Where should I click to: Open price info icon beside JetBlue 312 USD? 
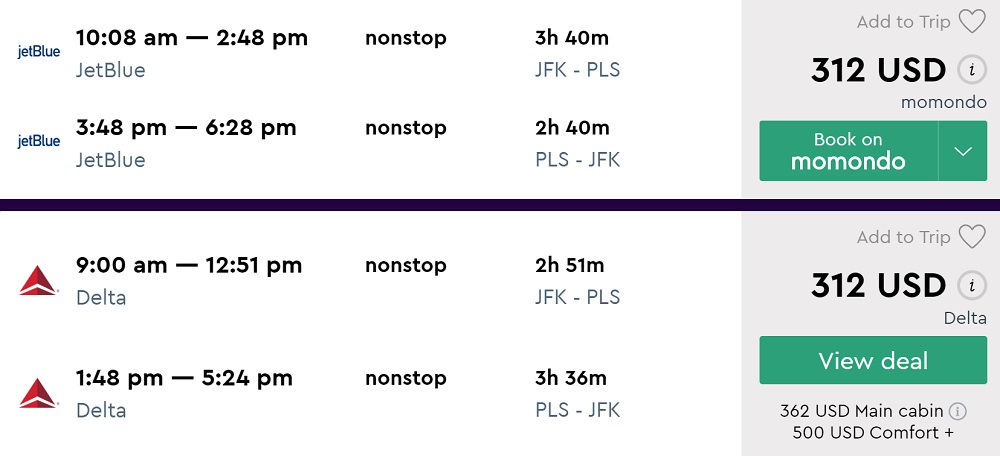[x=969, y=70]
